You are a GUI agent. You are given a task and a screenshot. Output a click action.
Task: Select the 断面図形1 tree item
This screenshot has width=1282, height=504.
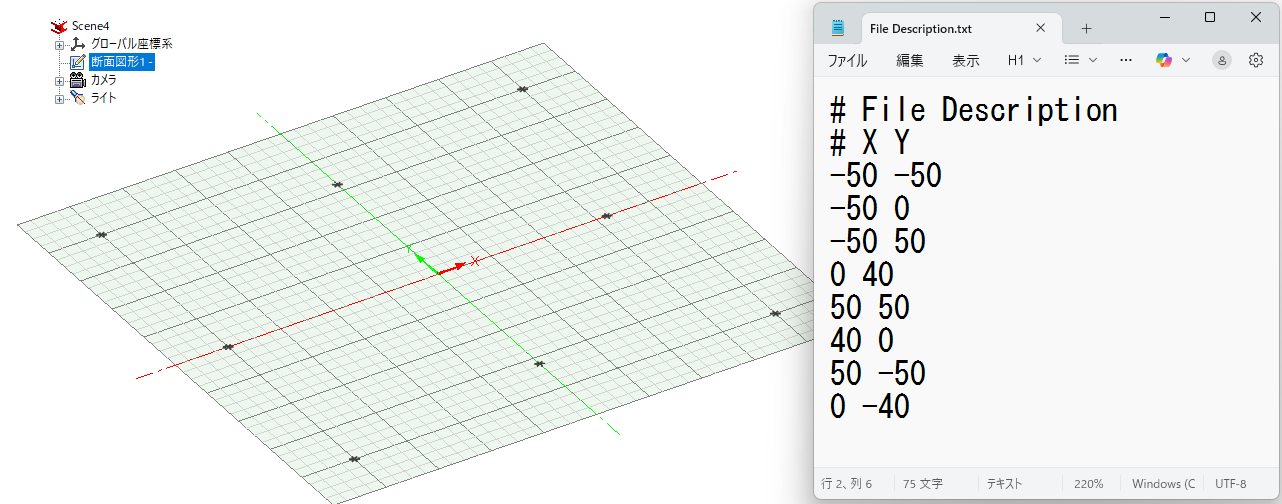(x=122, y=62)
